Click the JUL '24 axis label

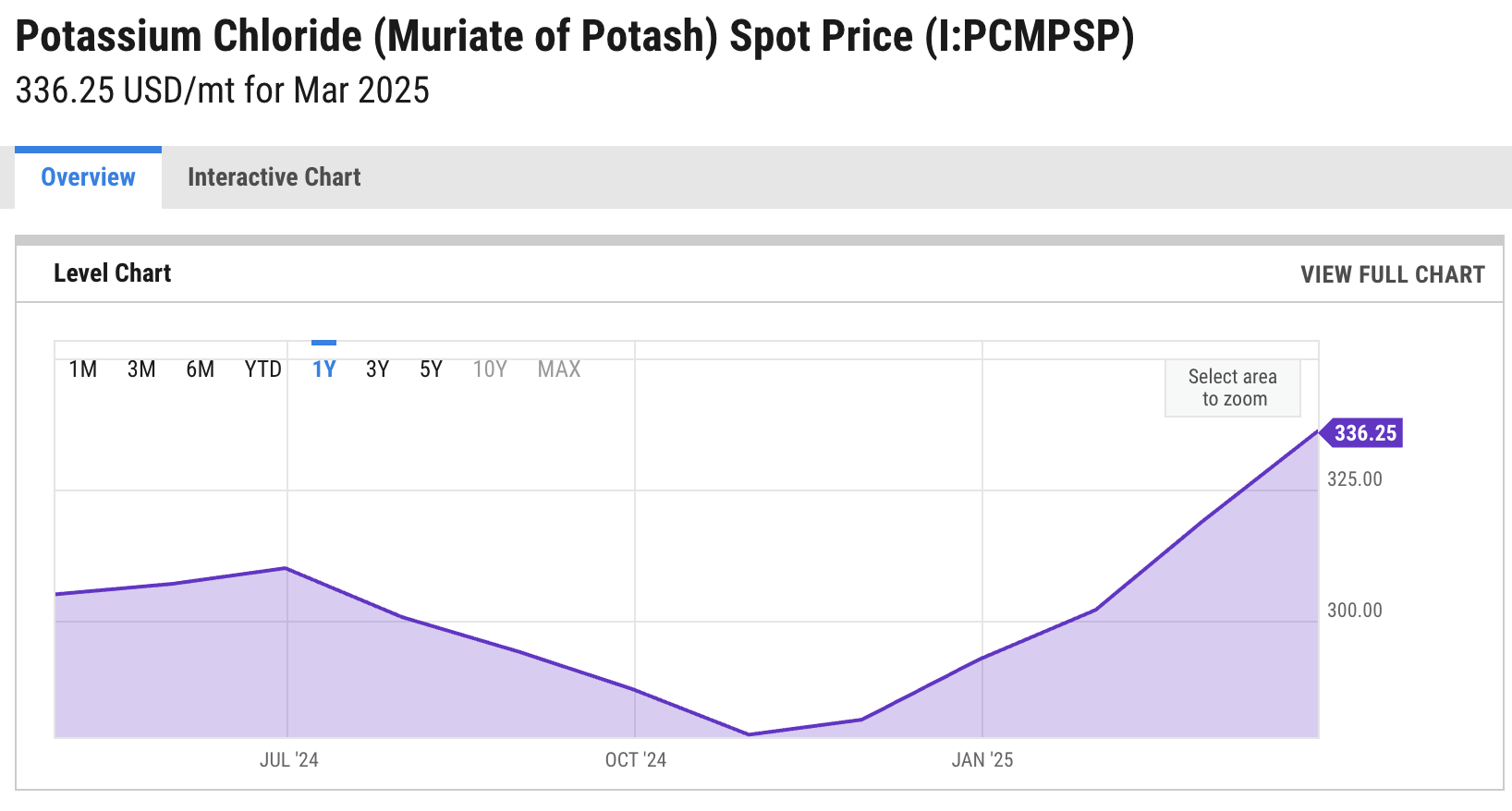coord(288,760)
